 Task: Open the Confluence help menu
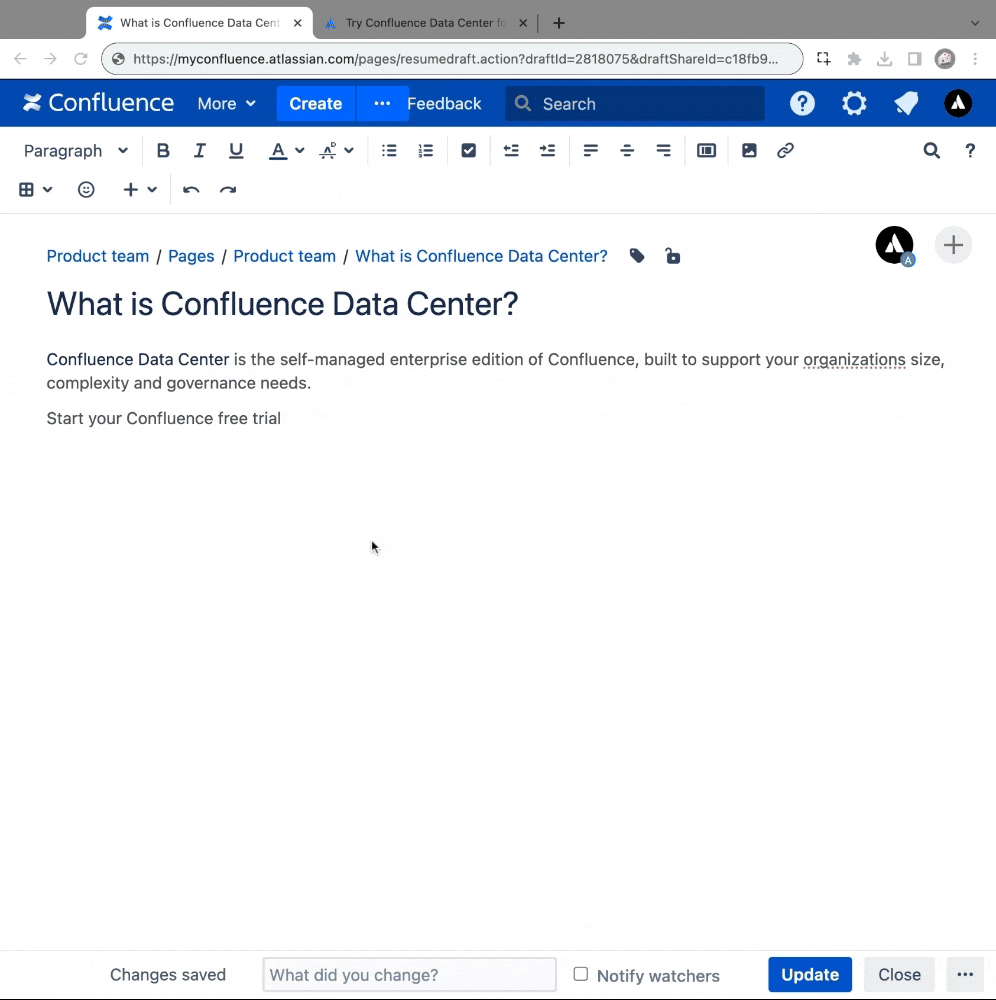tap(802, 103)
